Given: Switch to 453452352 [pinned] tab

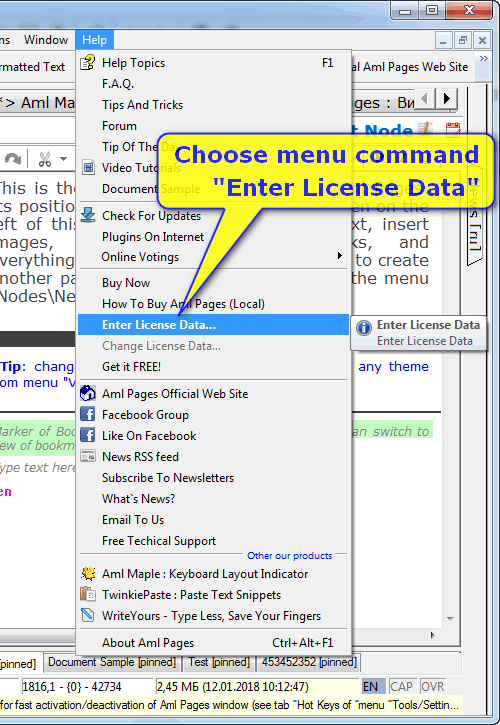Looking at the screenshot, I should [x=309, y=662].
